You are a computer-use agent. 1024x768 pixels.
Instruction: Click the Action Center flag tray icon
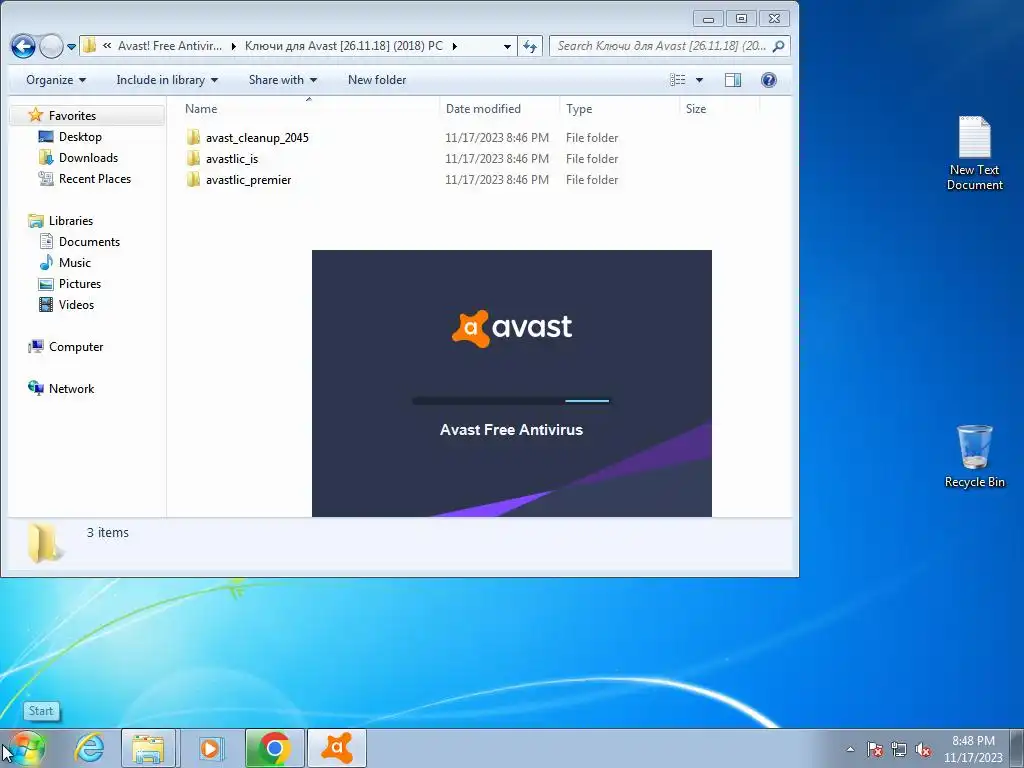click(x=875, y=750)
